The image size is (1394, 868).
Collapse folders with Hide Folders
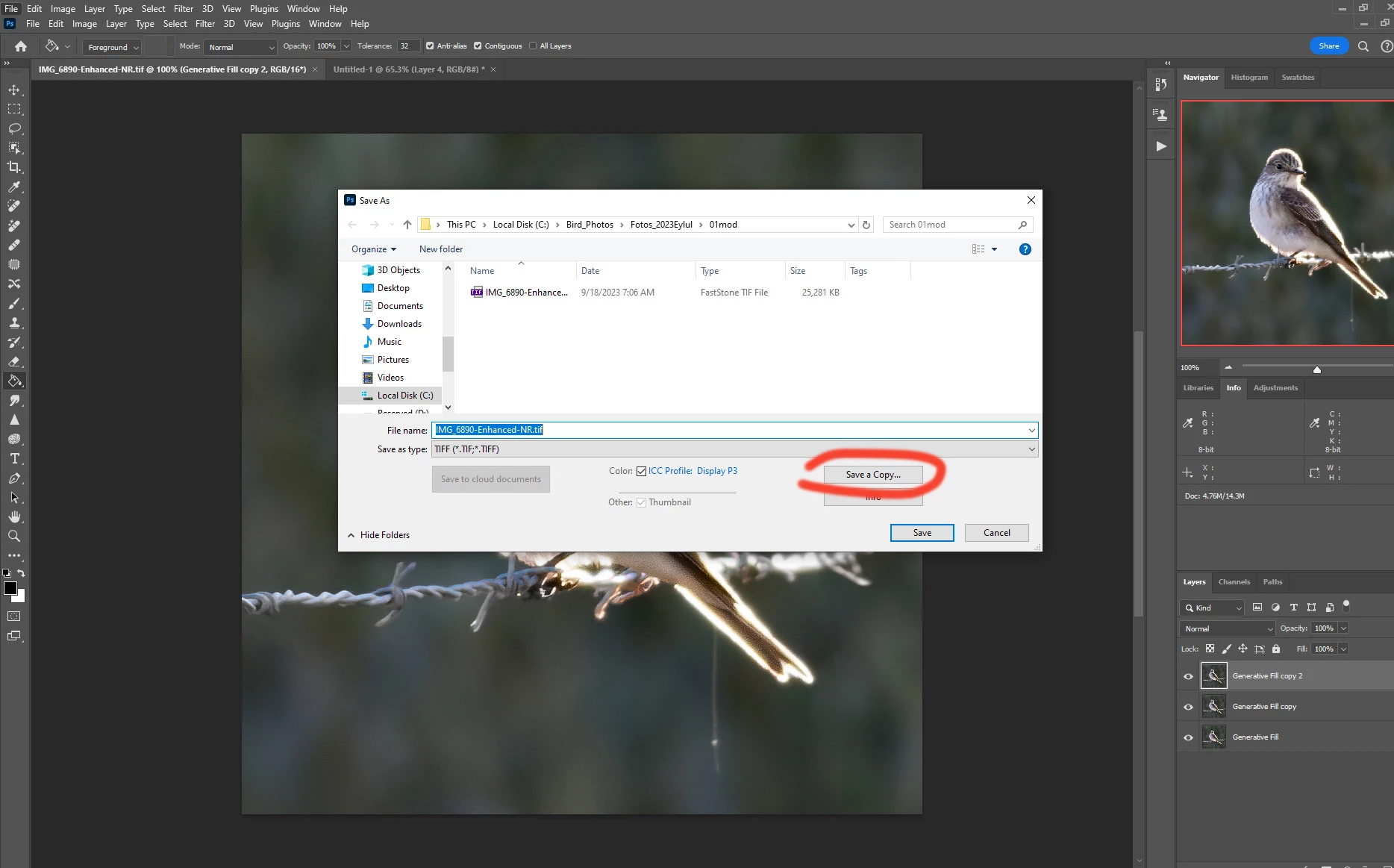(x=378, y=535)
